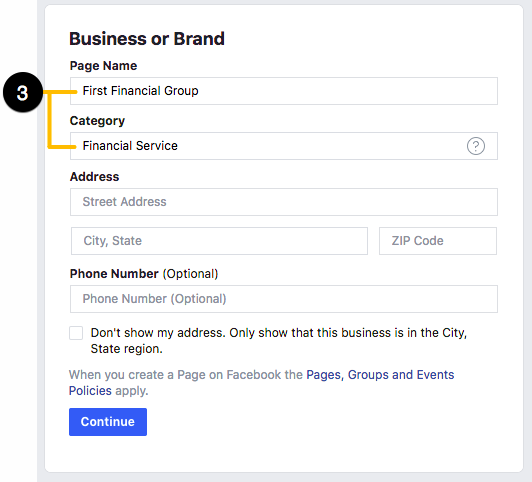Open the Pages, Groups and Events link
532x482 pixels.
click(380, 375)
